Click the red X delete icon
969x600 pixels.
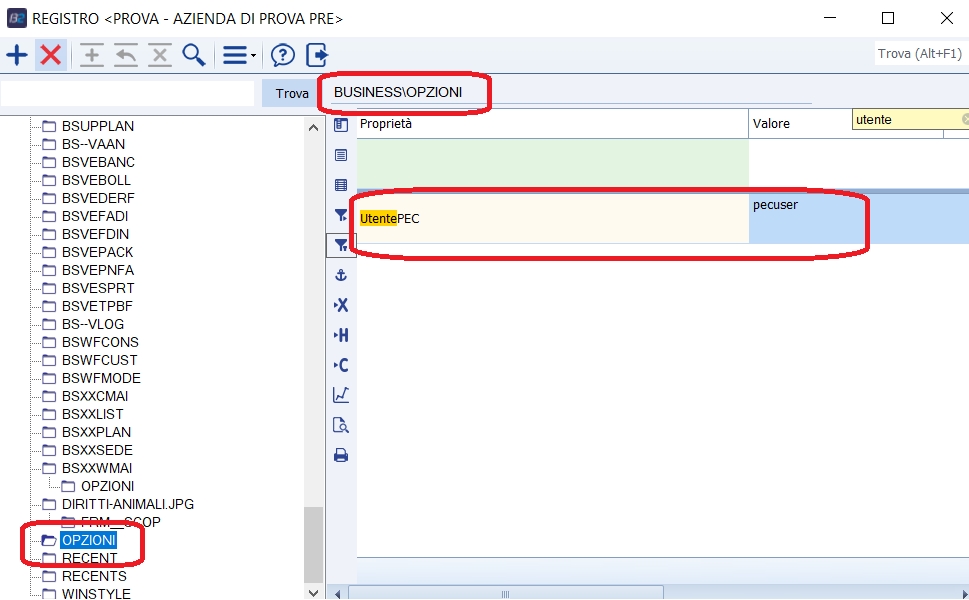click(51, 55)
